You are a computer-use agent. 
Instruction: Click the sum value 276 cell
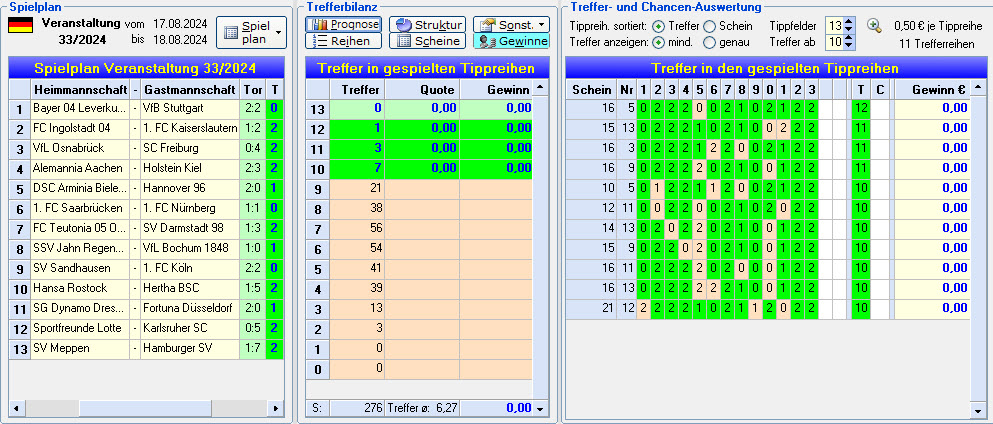pyautogui.click(x=357, y=408)
